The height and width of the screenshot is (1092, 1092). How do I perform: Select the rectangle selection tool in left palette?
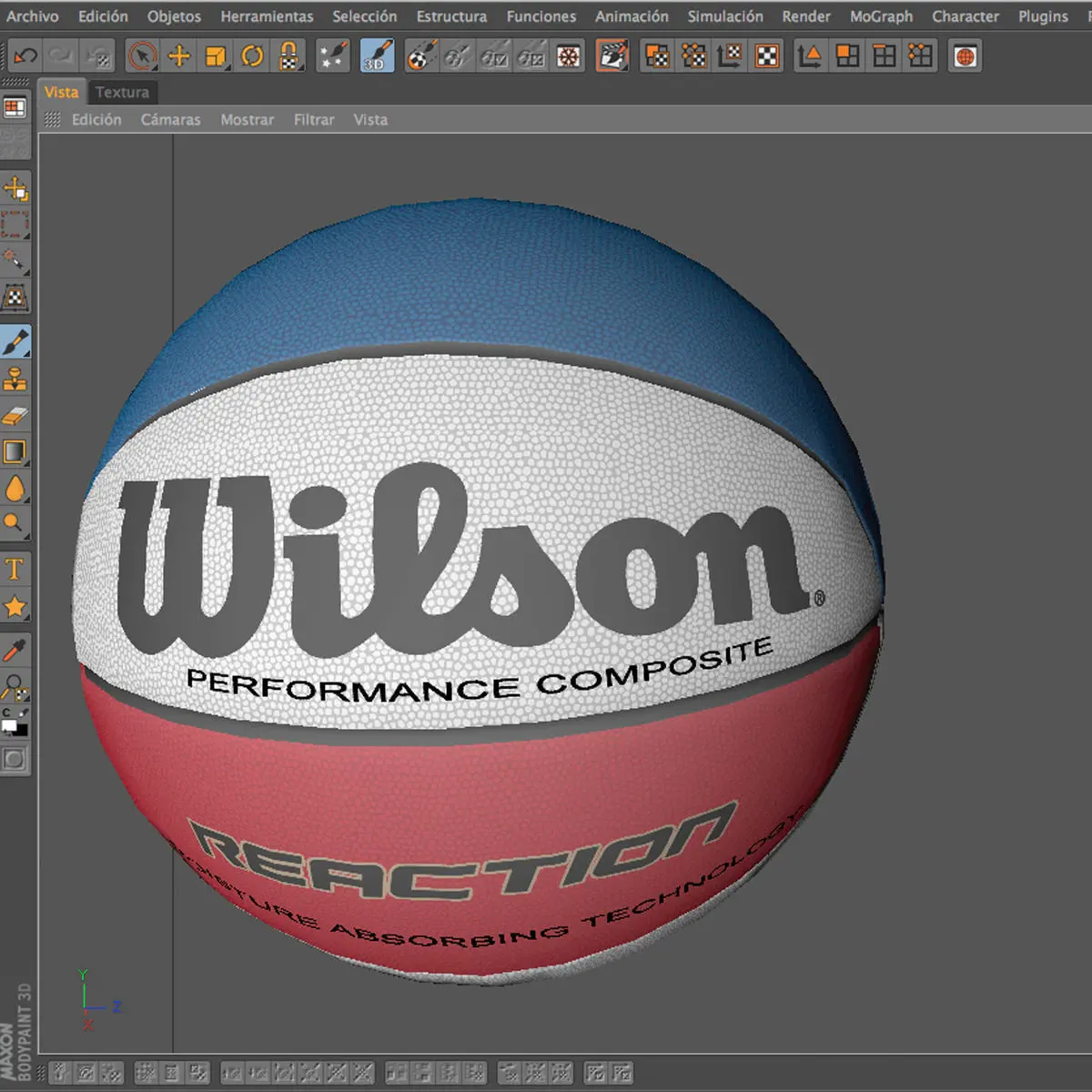pos(15,225)
